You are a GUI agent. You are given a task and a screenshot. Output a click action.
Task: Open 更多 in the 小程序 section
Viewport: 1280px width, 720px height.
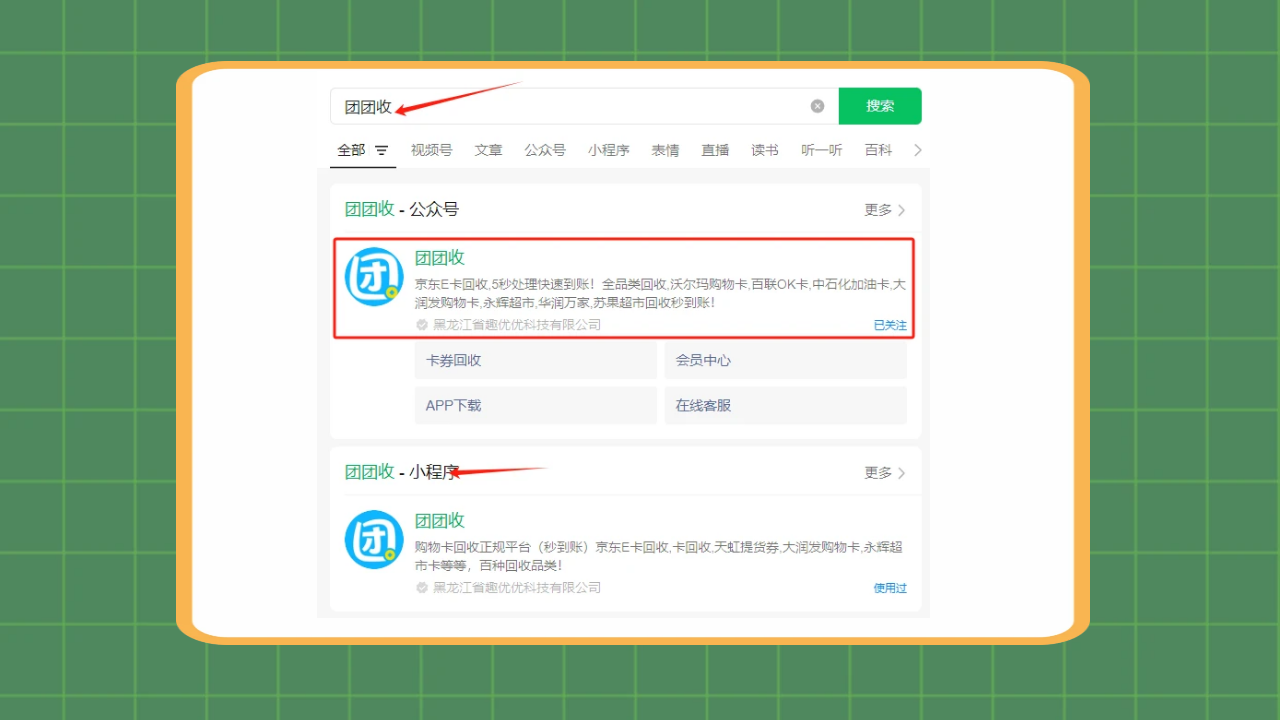coord(885,473)
